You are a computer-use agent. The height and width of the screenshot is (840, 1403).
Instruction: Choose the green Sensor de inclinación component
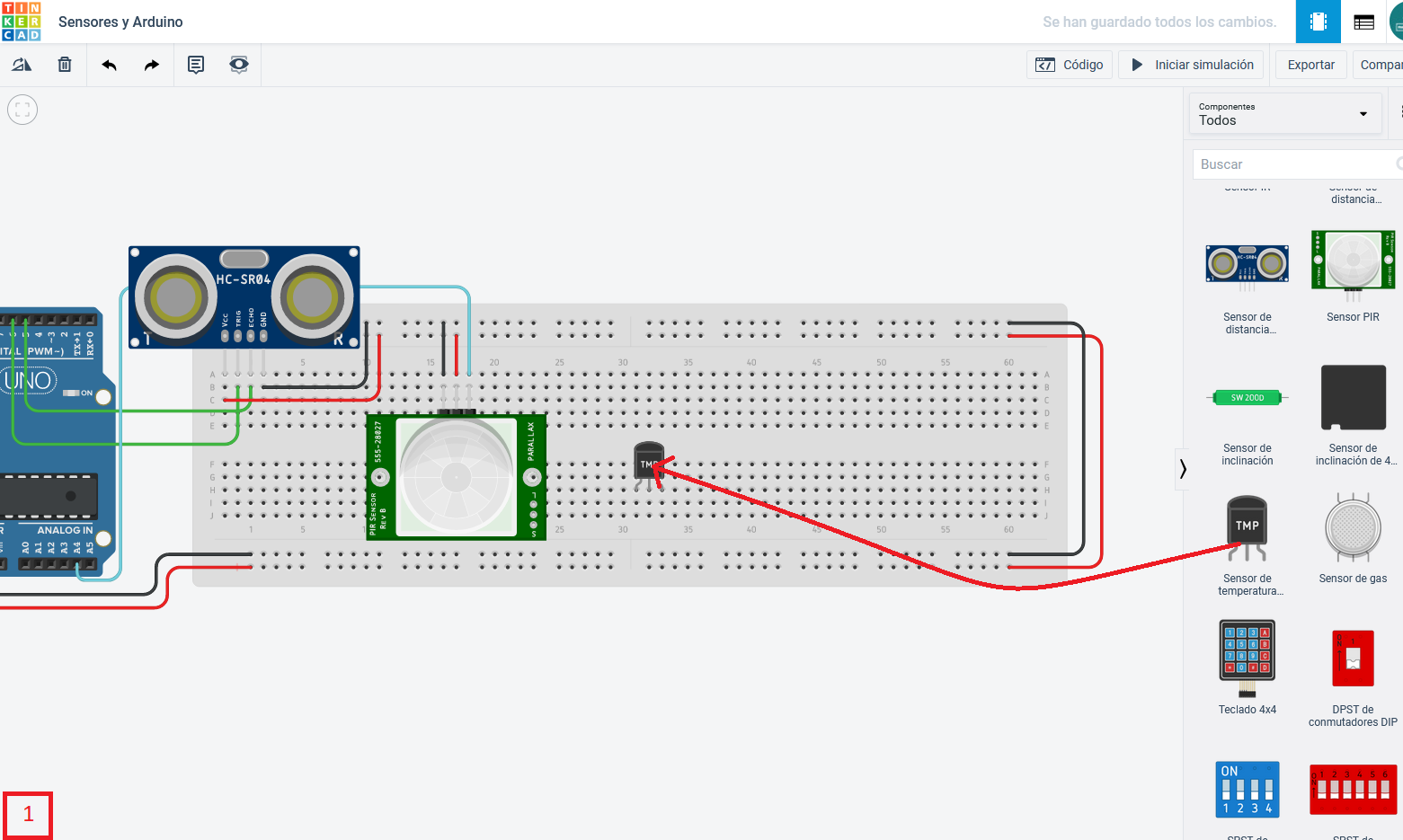(x=1248, y=398)
